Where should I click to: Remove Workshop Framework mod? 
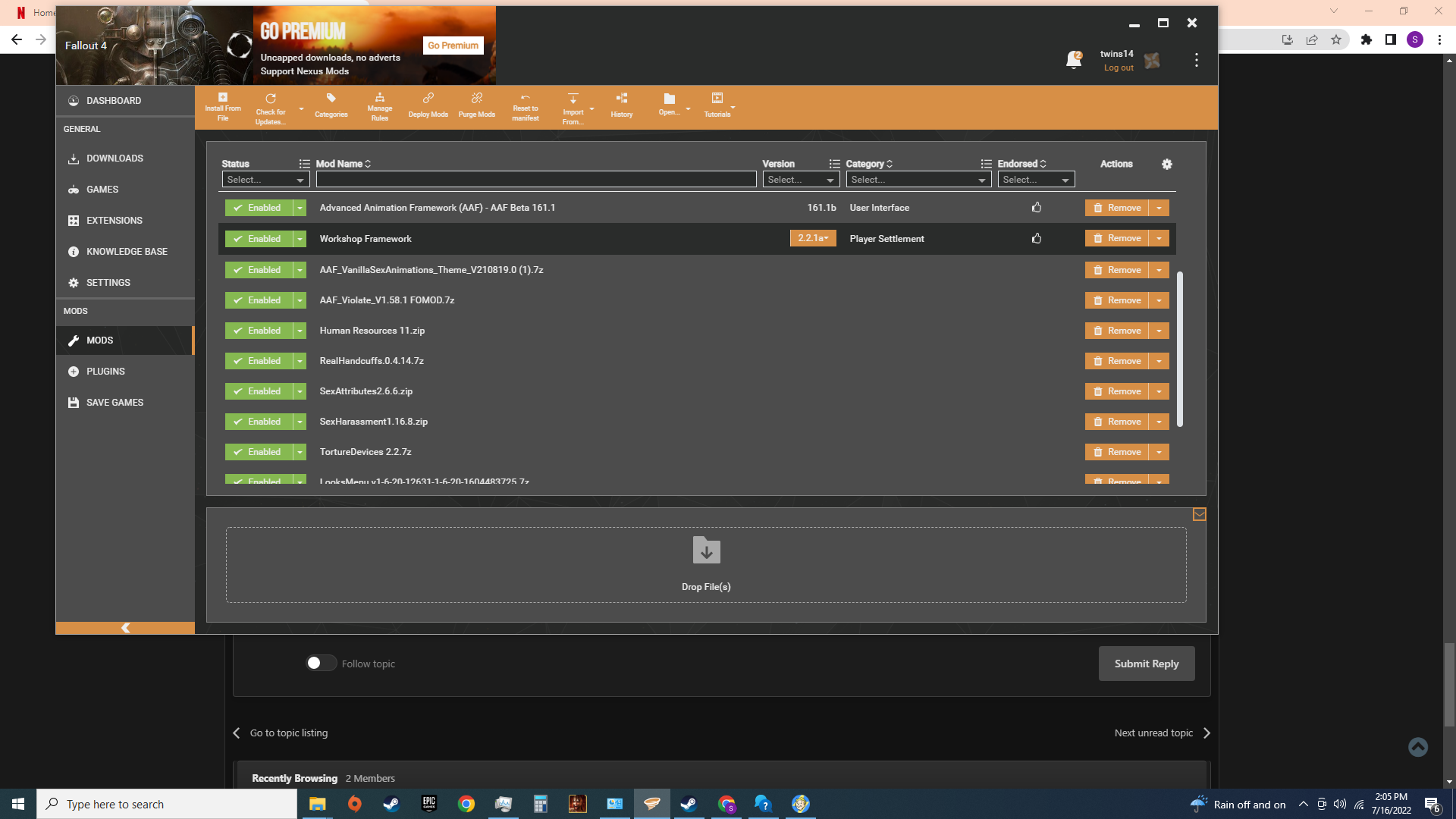pos(1117,239)
